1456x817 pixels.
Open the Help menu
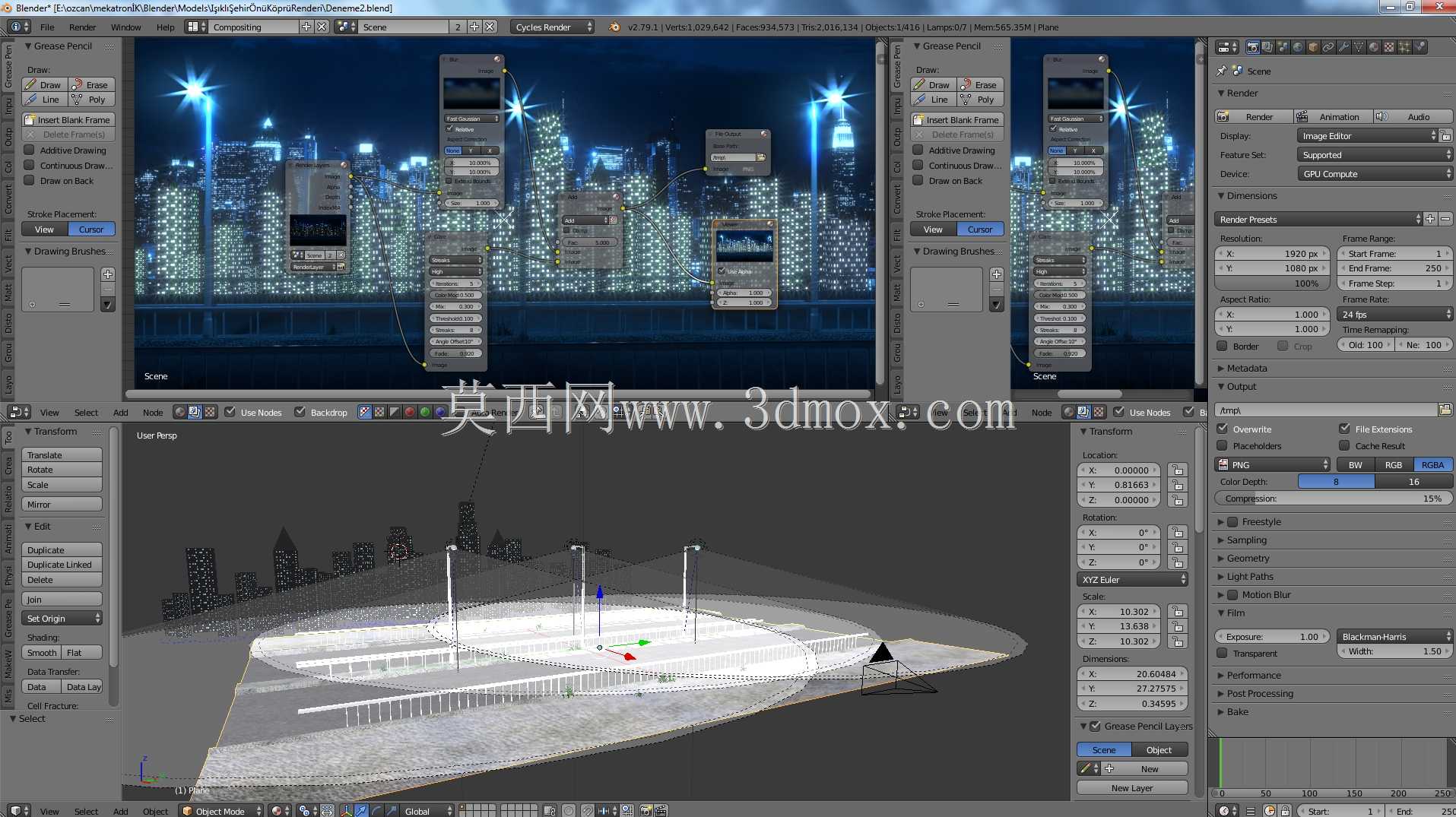pyautogui.click(x=165, y=27)
